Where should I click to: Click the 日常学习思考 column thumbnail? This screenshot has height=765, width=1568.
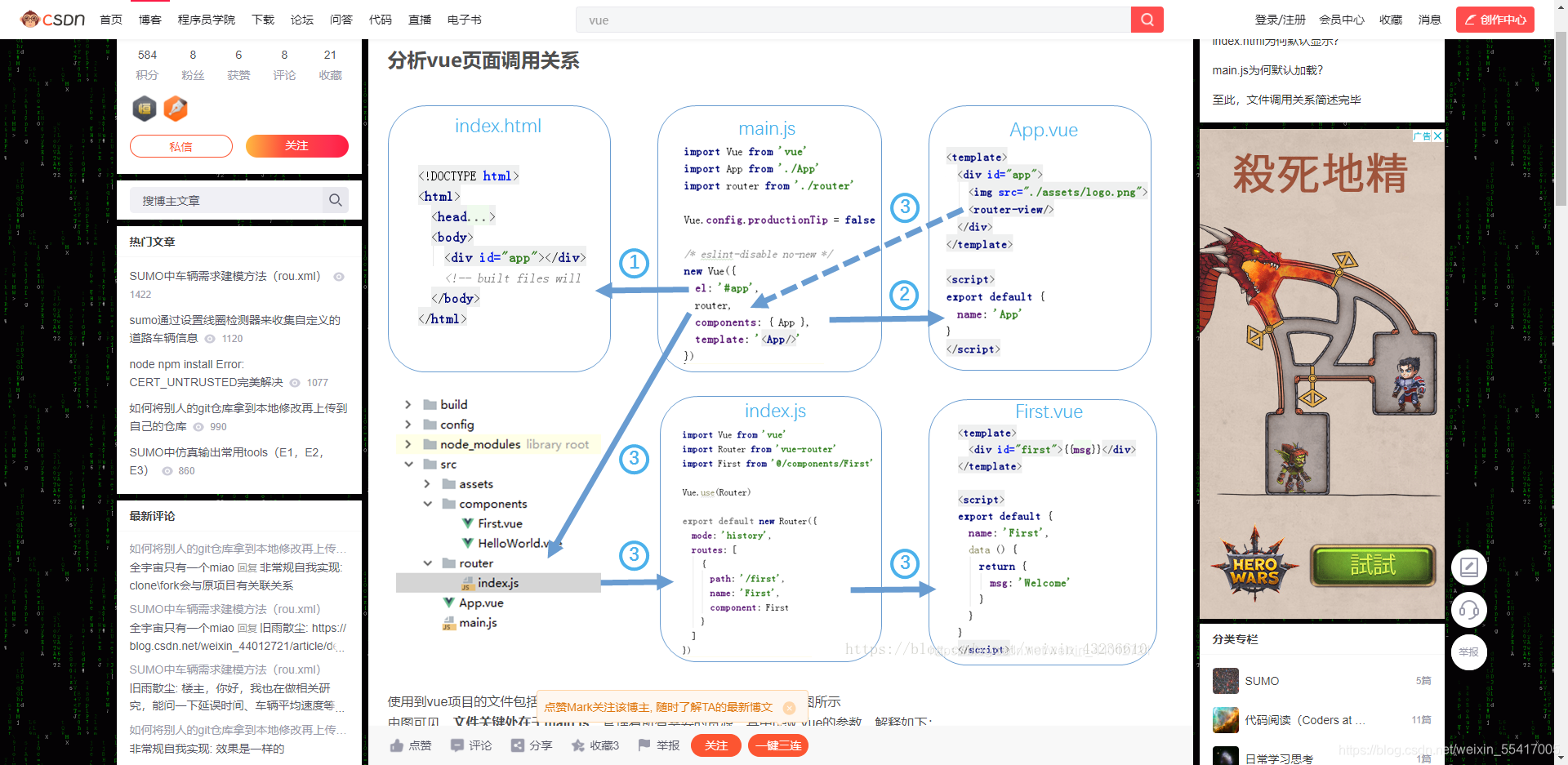point(1226,756)
